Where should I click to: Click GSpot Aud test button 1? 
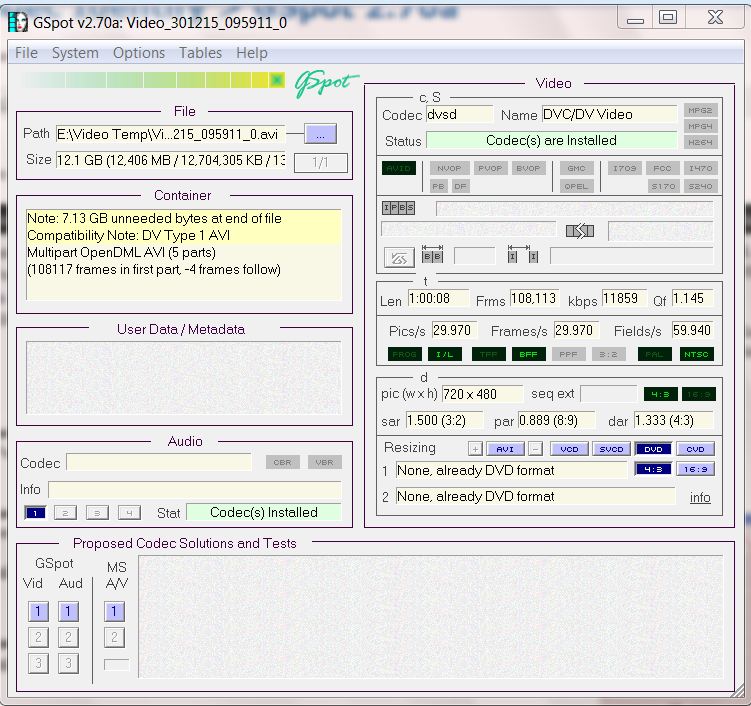click(x=68, y=612)
